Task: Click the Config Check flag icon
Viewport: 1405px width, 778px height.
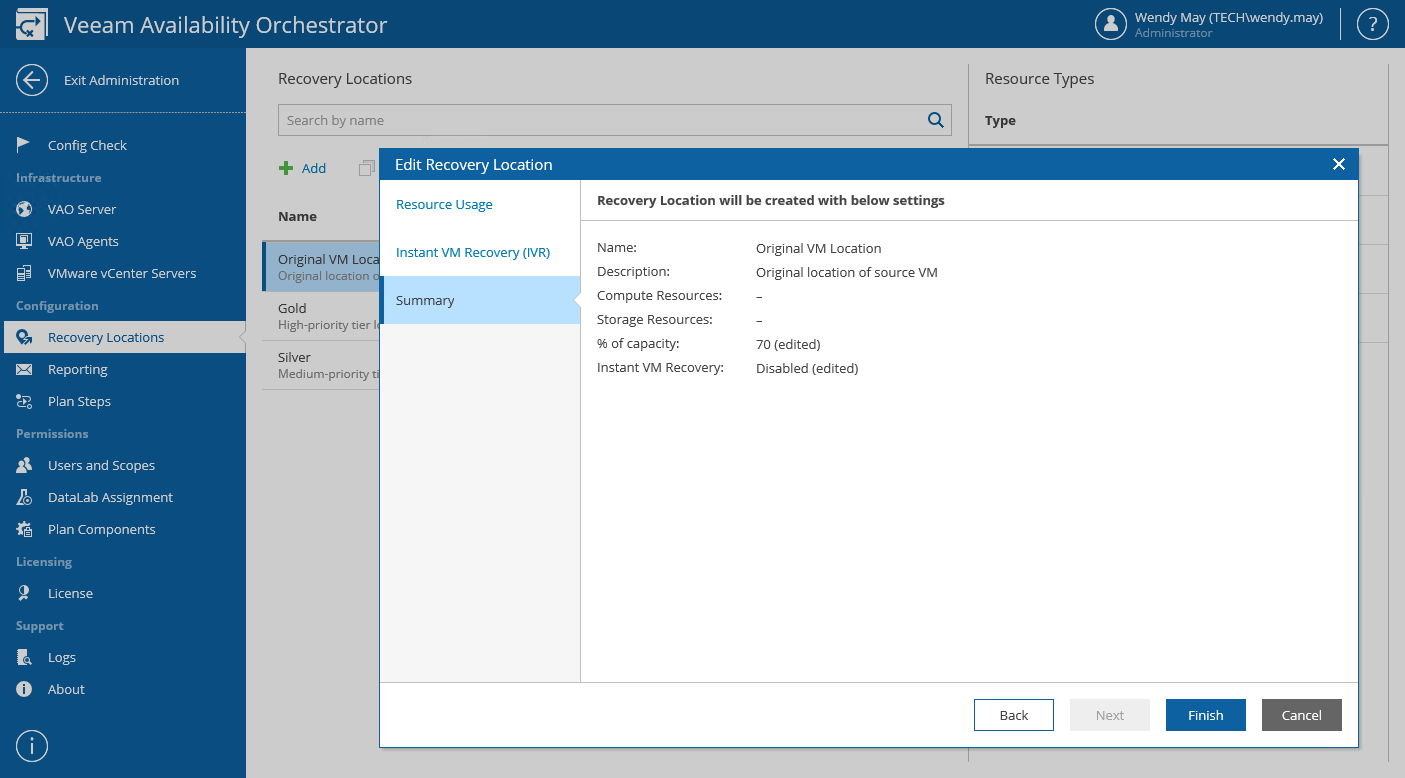Action: click(x=24, y=145)
